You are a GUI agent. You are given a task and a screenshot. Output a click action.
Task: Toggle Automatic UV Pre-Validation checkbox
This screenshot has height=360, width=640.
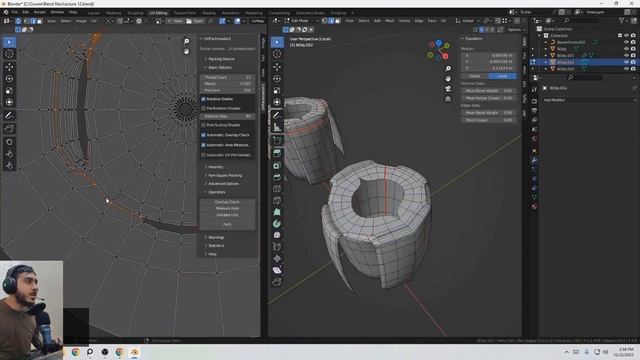click(203, 155)
